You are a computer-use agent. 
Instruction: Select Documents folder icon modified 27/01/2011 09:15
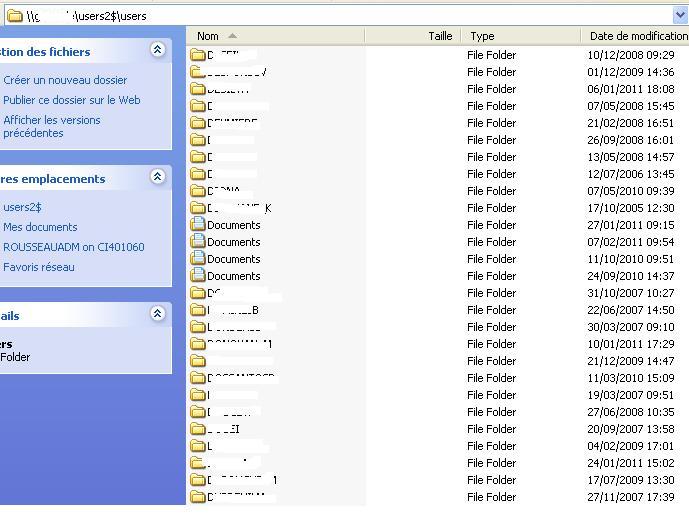198,225
